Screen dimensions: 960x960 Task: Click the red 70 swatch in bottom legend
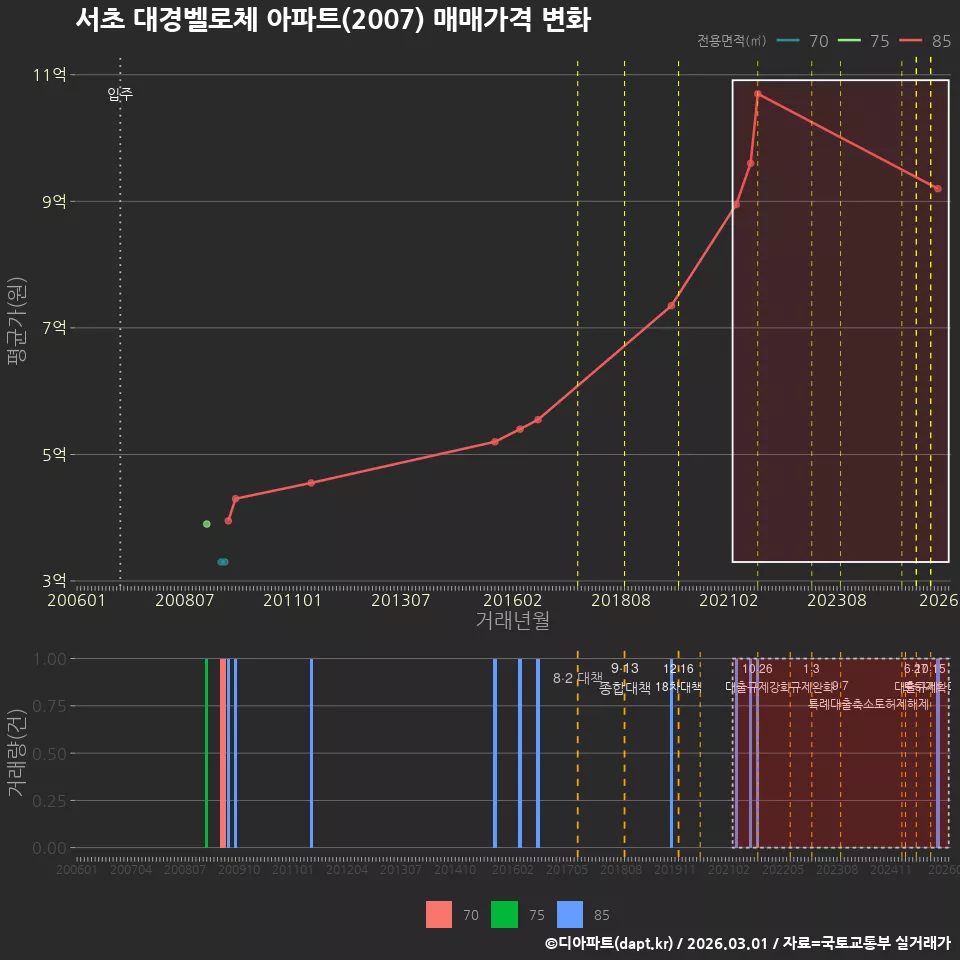[x=438, y=914]
